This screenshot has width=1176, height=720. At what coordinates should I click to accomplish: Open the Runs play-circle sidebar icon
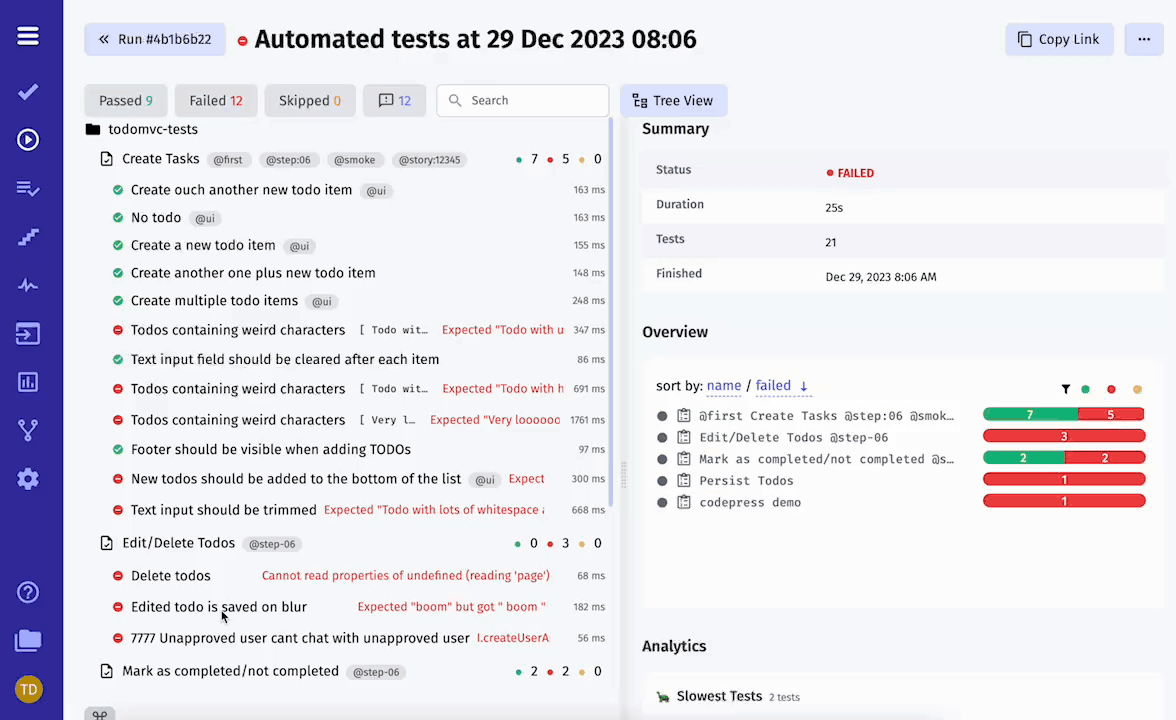tap(28, 140)
